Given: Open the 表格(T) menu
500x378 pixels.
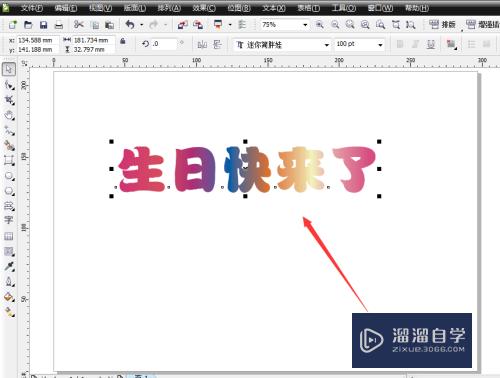Looking at the screenshot, I should coord(309,8).
